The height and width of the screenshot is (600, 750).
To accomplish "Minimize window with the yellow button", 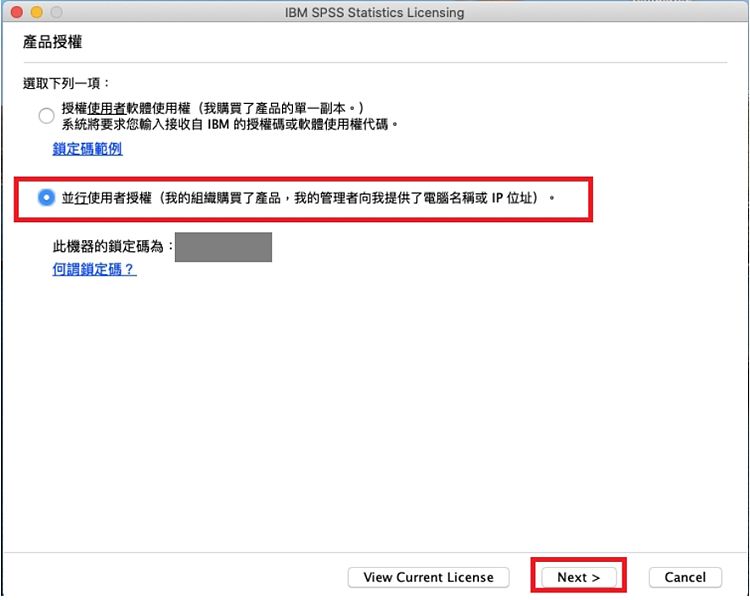I will click(x=37, y=12).
